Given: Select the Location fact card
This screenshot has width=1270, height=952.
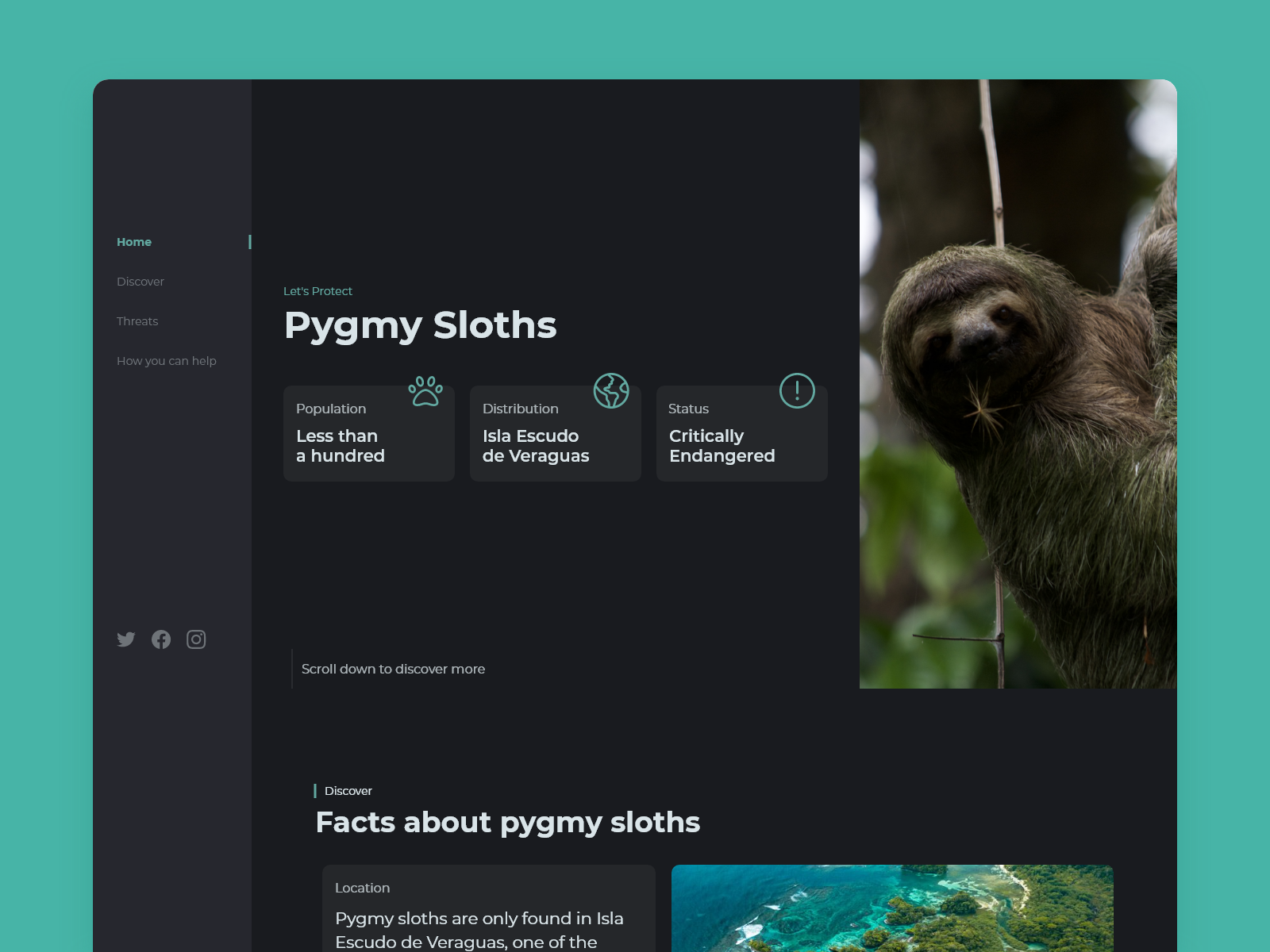Looking at the screenshot, I should [488, 908].
